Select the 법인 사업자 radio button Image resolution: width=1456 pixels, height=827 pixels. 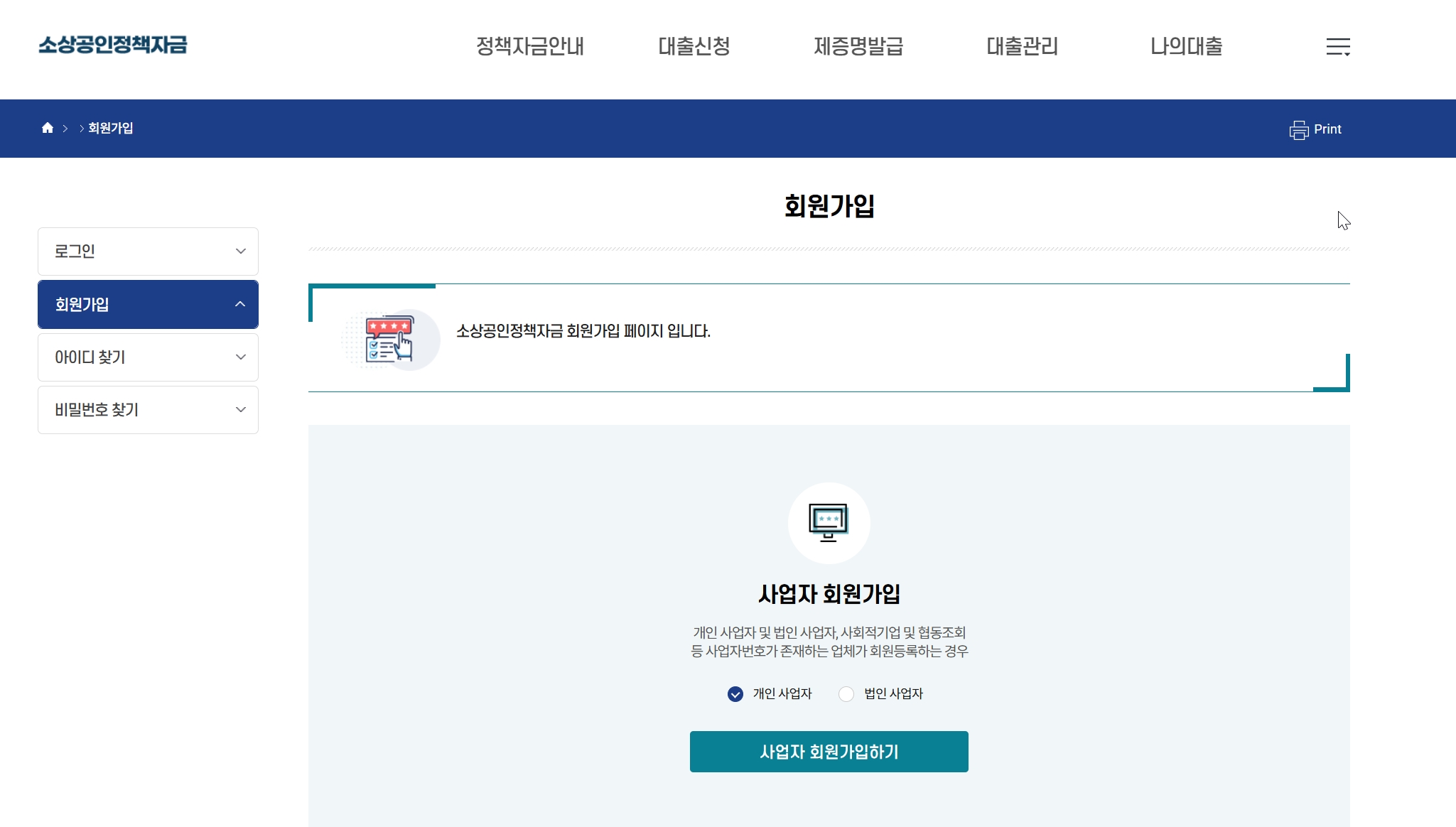point(846,694)
